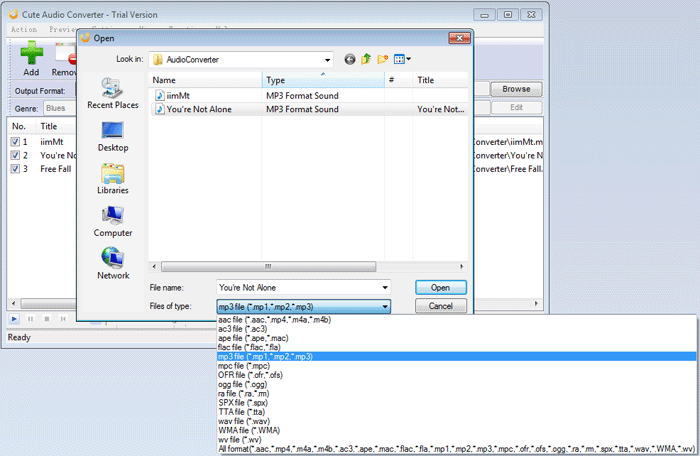Uncheck track 3 Free Fall checkbox

15,169
